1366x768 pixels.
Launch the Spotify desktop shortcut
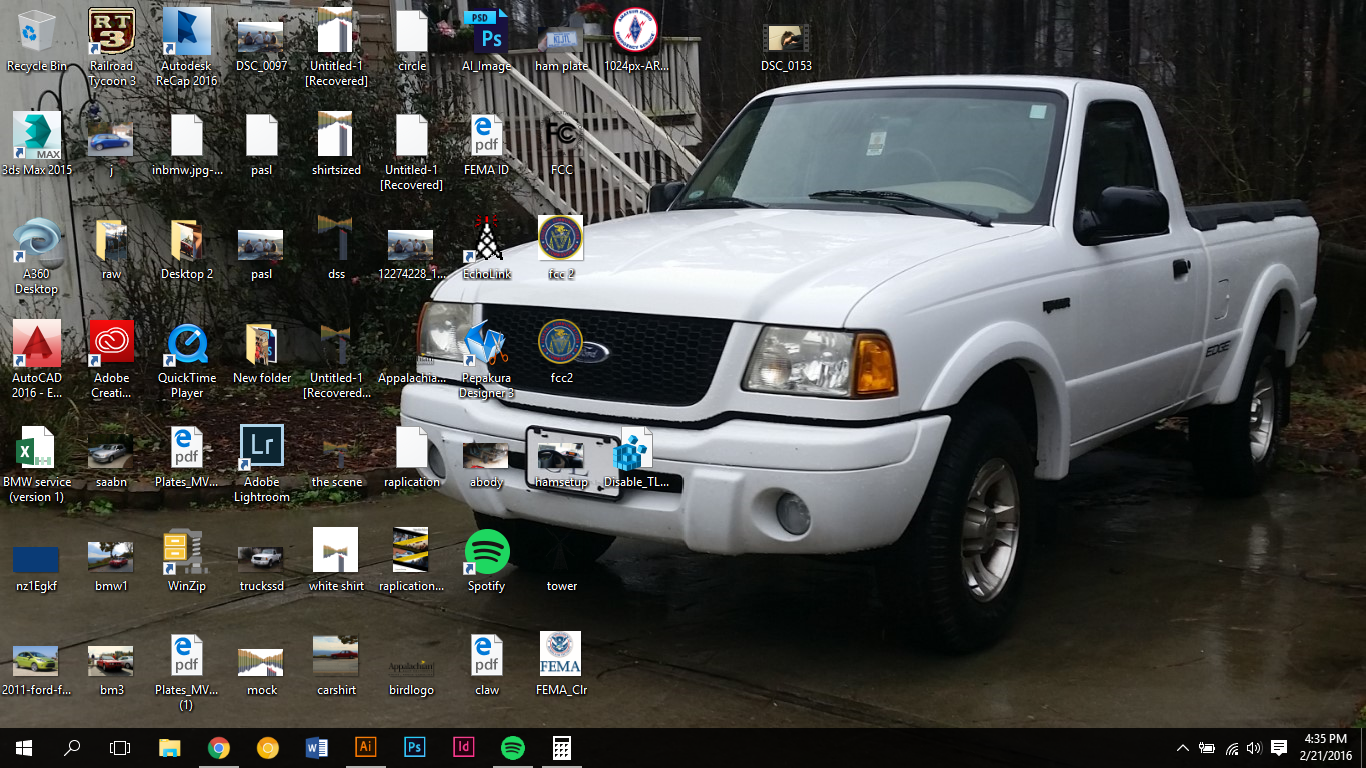pyautogui.click(x=487, y=562)
